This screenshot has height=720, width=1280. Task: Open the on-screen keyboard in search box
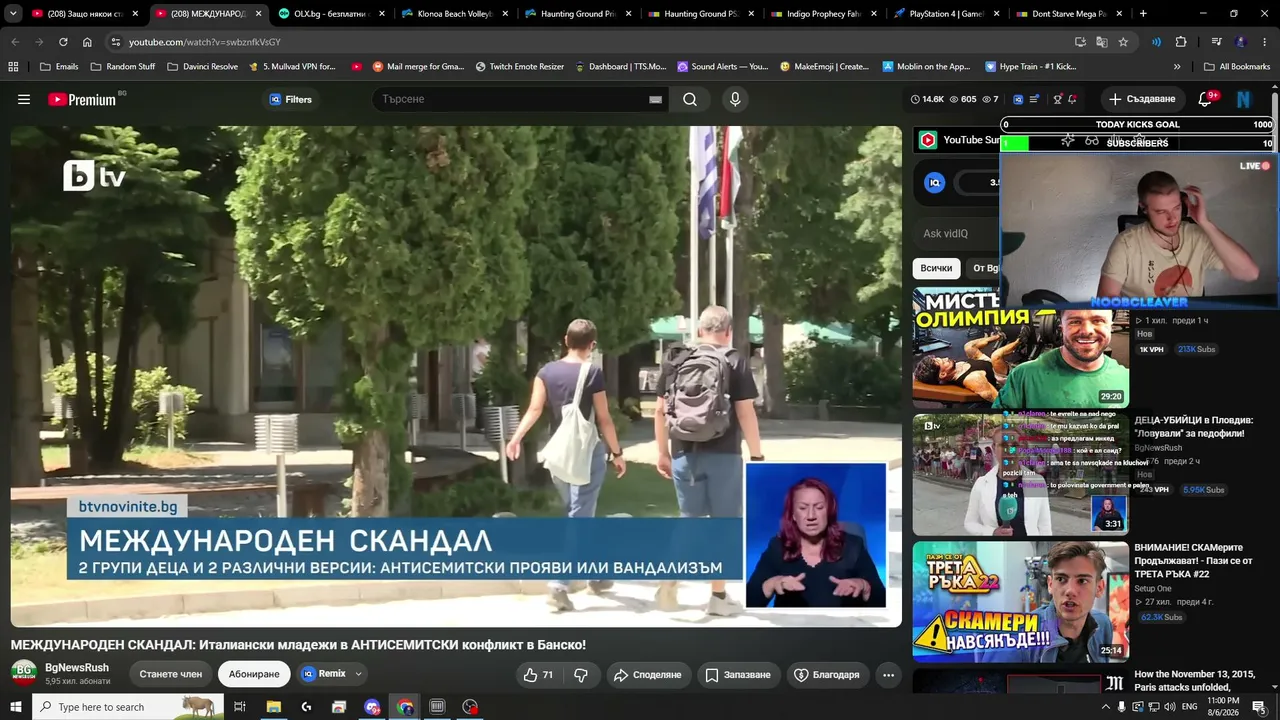(x=655, y=100)
